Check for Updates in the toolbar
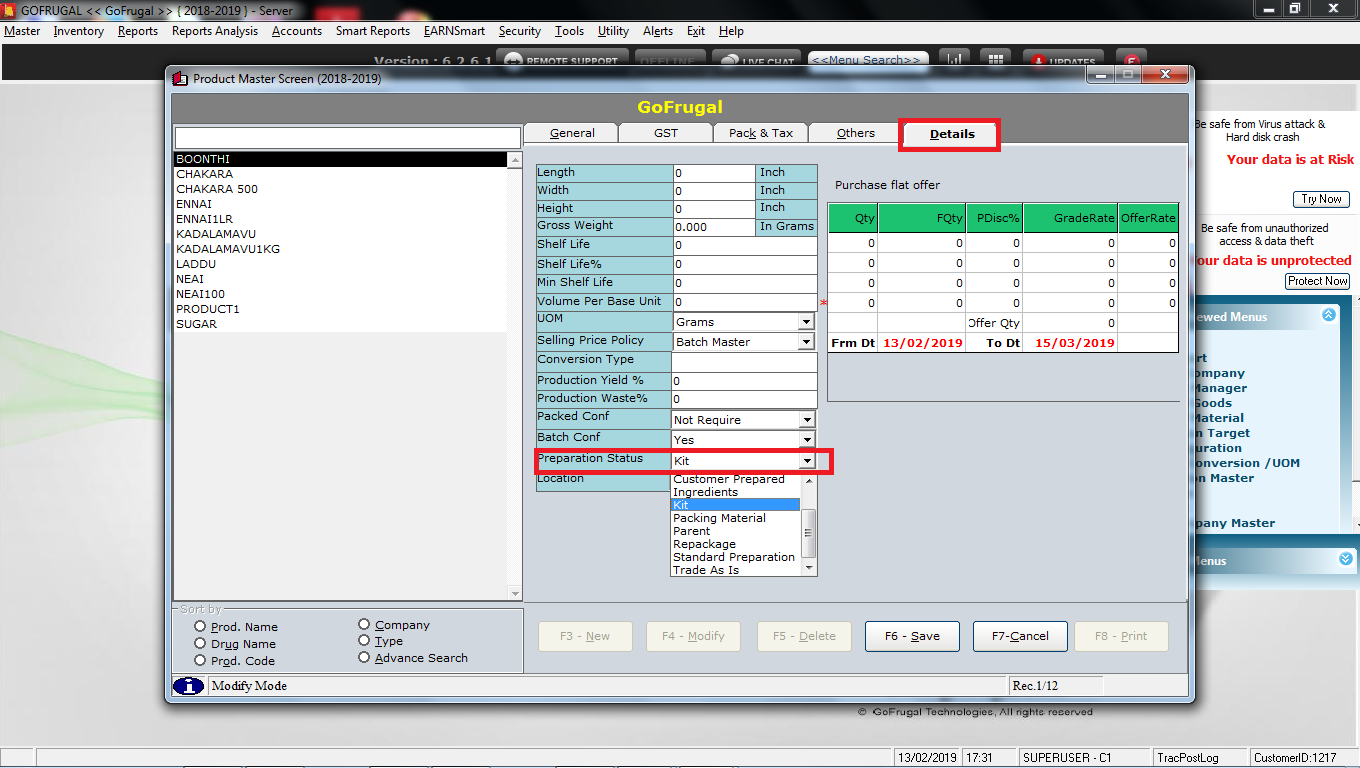 click(x=1062, y=59)
